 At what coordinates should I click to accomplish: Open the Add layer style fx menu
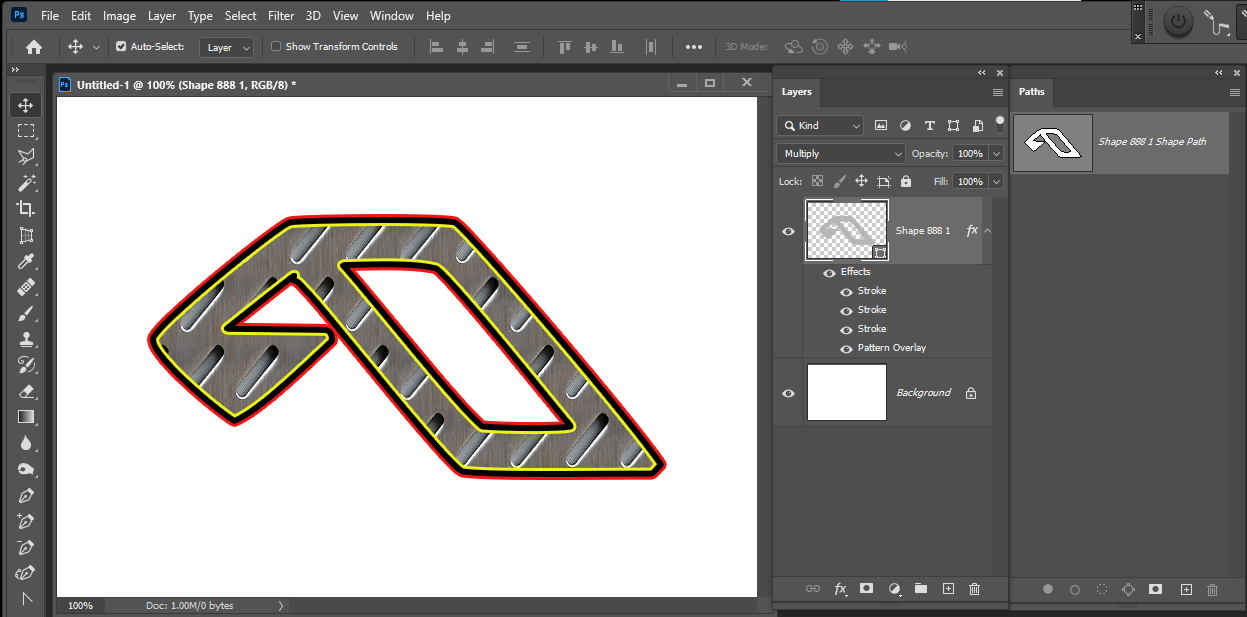(840, 589)
